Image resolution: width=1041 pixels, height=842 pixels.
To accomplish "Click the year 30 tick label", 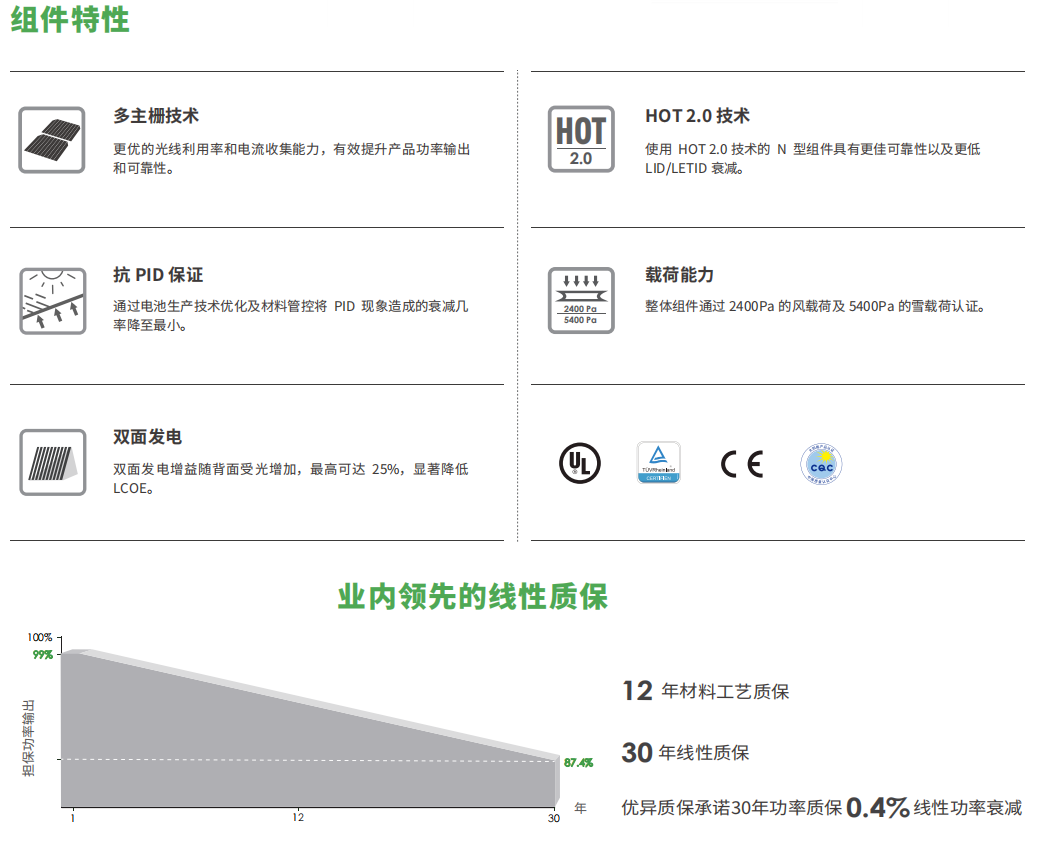I will 554,818.
